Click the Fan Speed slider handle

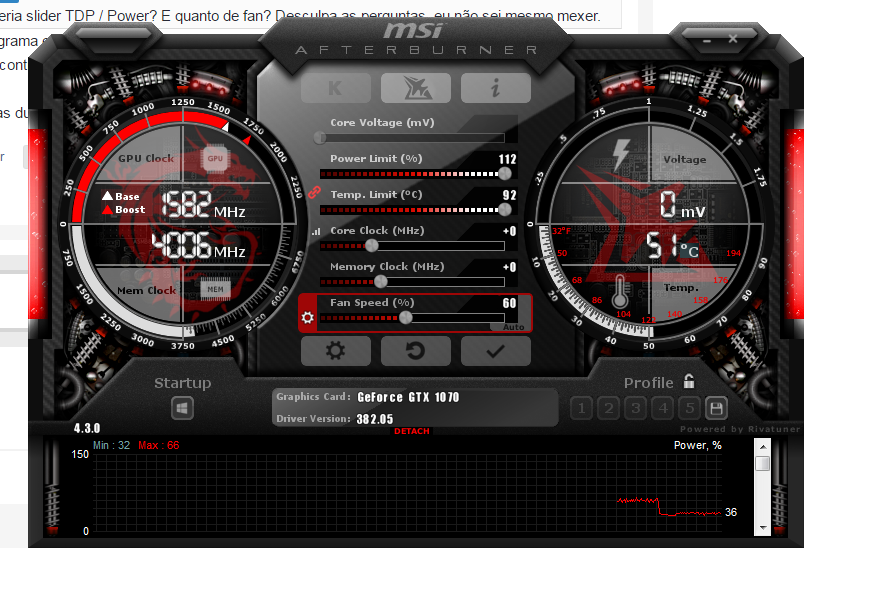click(406, 318)
